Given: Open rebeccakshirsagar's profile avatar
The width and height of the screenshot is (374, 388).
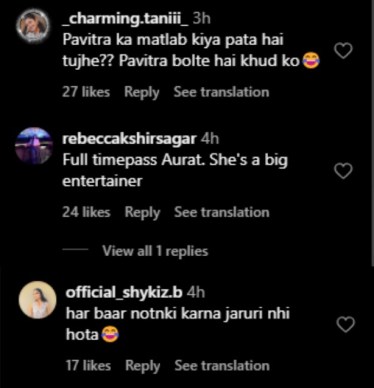Looking at the screenshot, I should [34, 146].
